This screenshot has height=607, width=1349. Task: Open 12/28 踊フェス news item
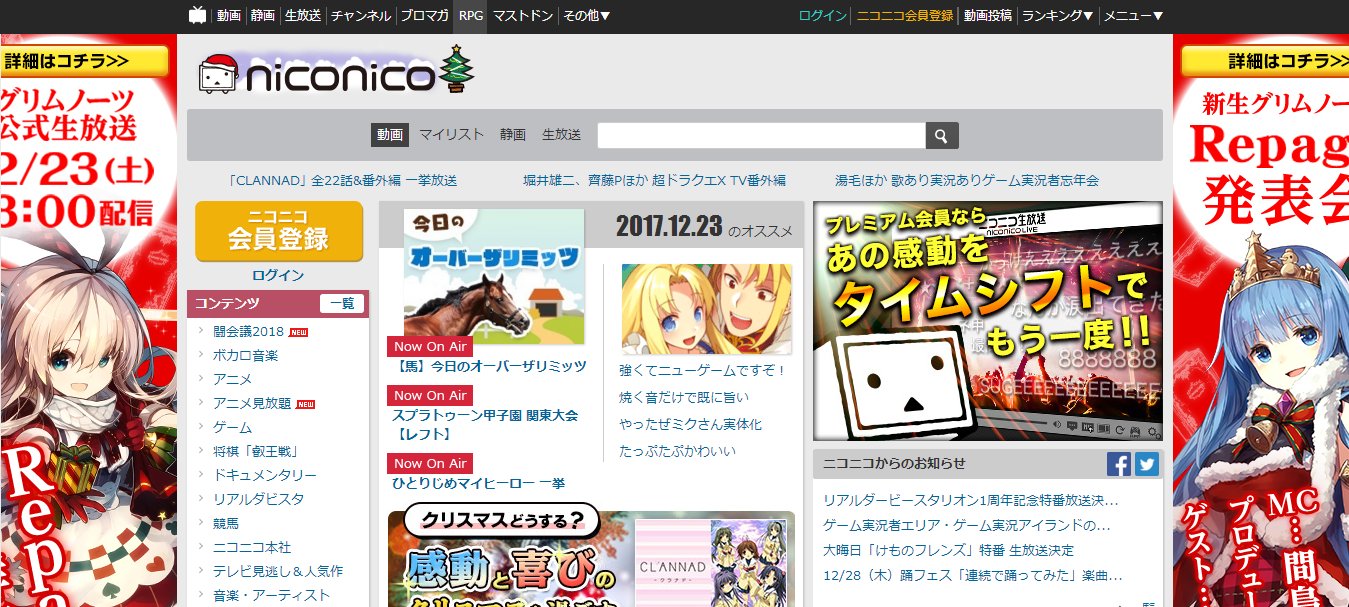972,576
